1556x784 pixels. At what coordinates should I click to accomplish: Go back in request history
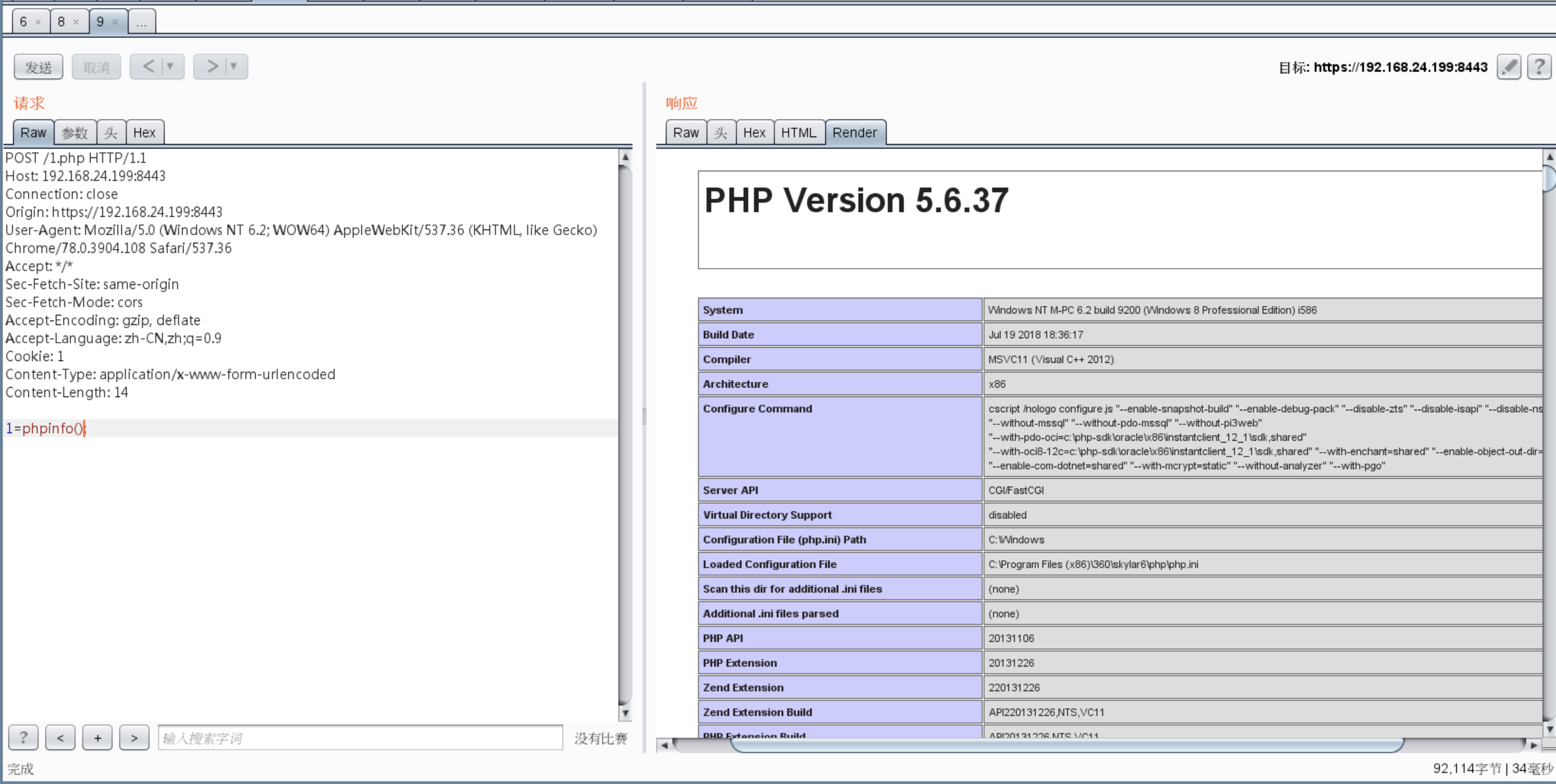148,66
